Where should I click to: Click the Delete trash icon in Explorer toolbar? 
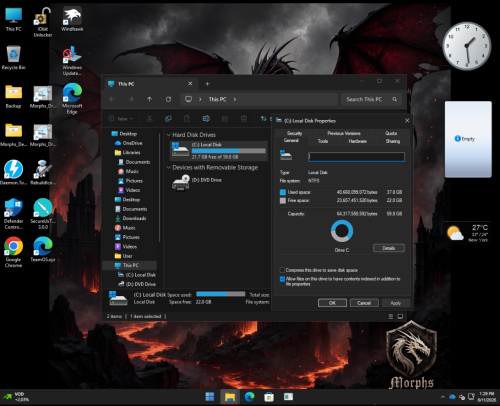(244, 119)
